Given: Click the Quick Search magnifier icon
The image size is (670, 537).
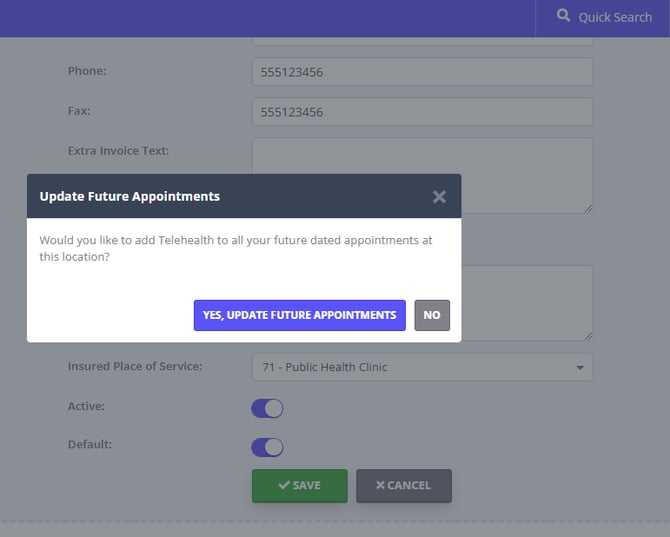Looking at the screenshot, I should [564, 16].
